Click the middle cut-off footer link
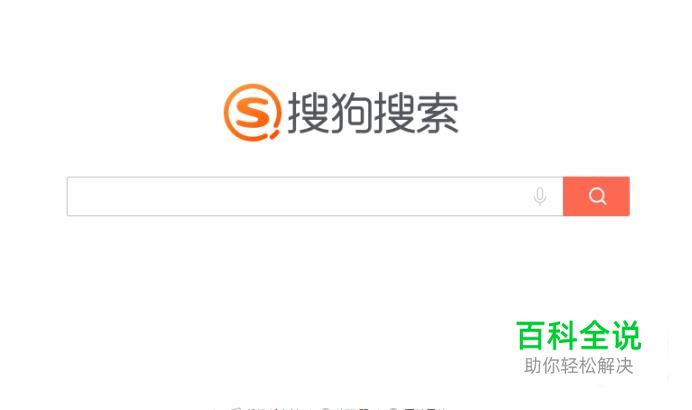Viewport: 692px width, 410px height. pyautogui.click(x=345, y=408)
